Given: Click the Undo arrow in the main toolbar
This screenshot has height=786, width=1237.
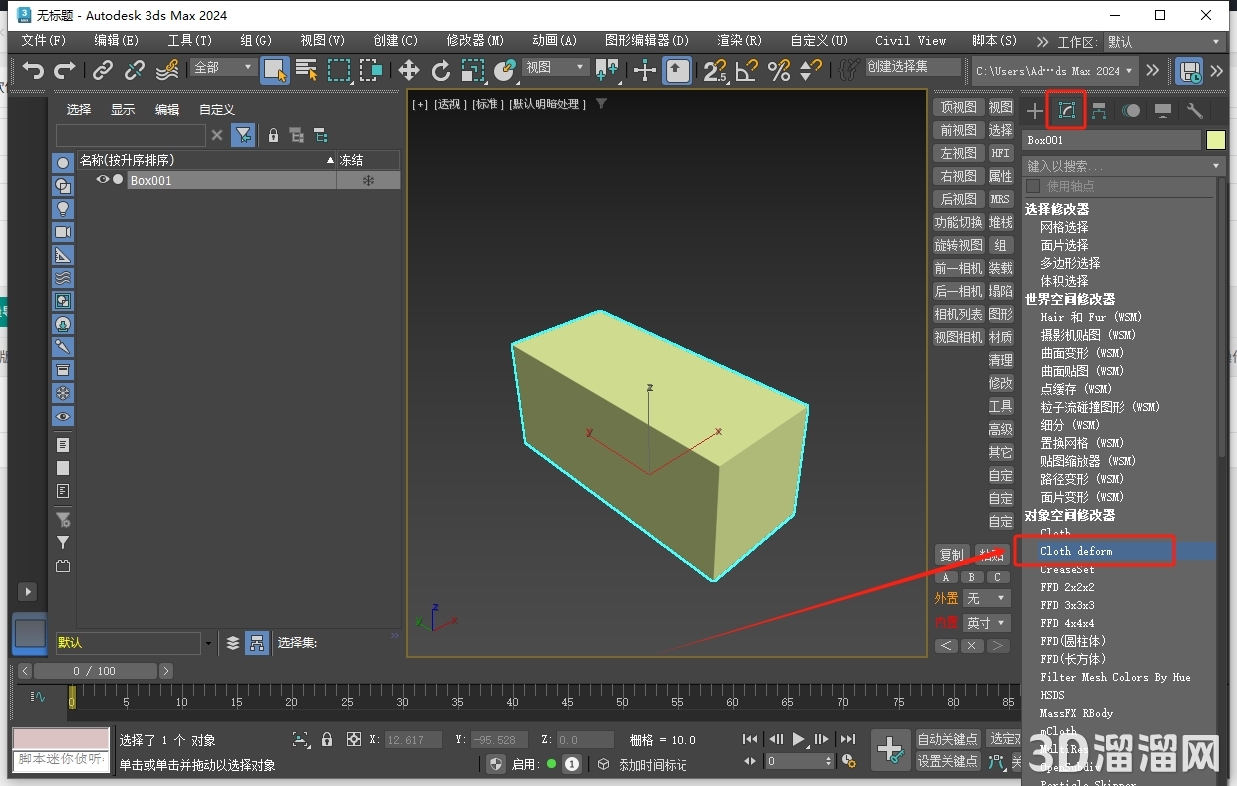Looking at the screenshot, I should pyautogui.click(x=34, y=70).
